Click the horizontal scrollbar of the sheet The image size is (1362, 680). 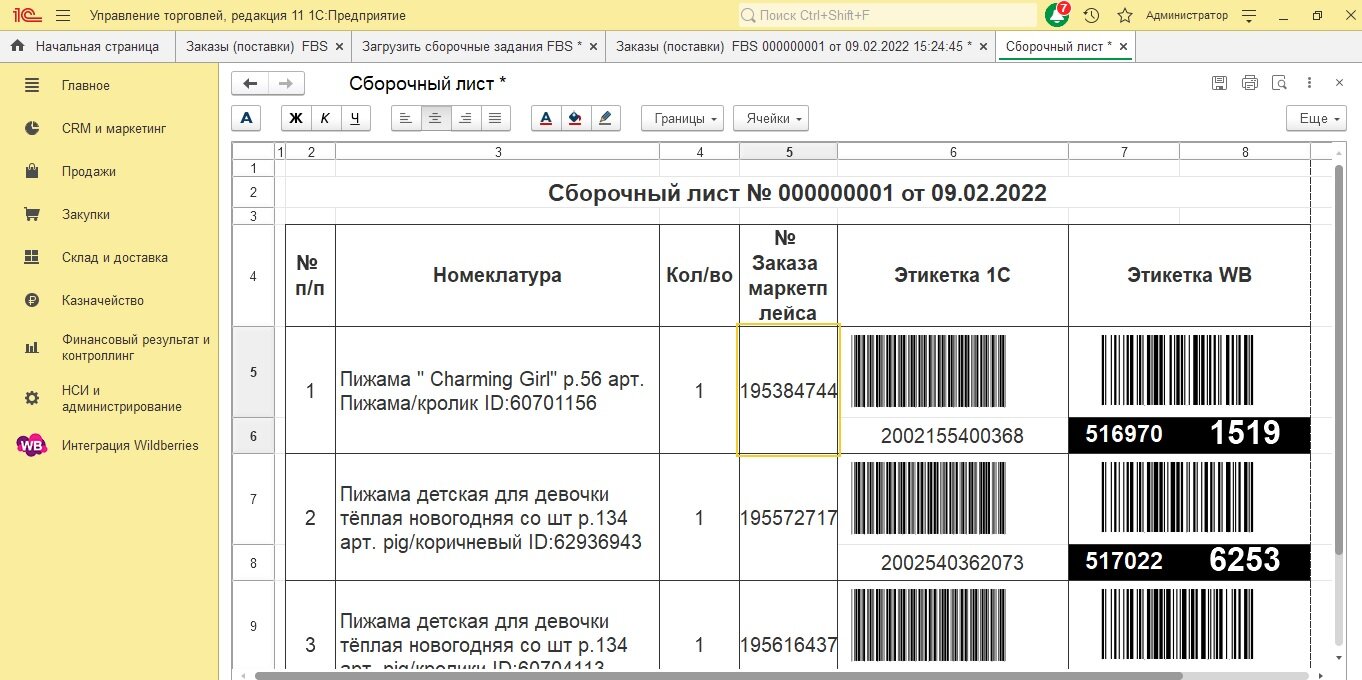click(718, 675)
